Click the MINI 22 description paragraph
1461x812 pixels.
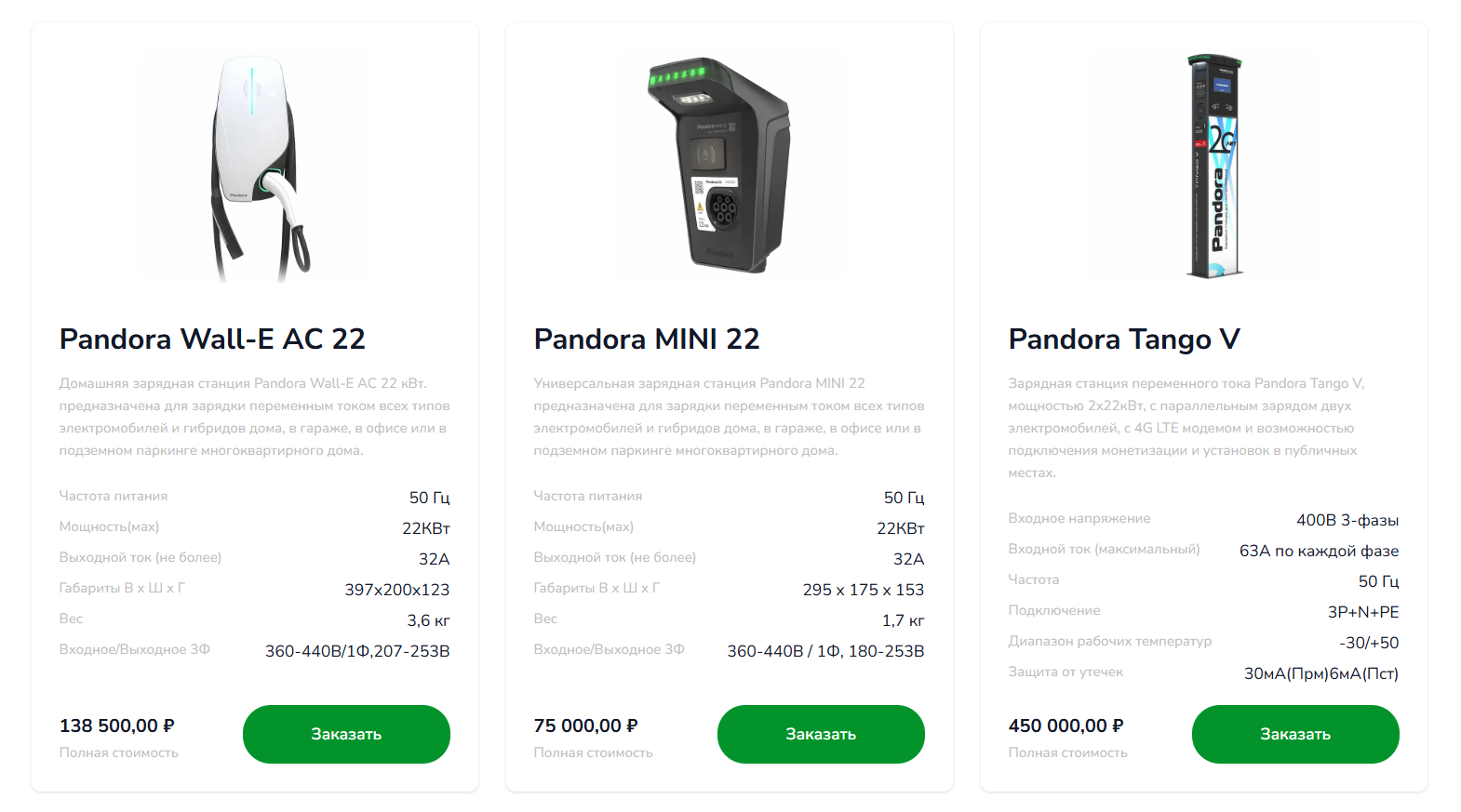click(730, 417)
